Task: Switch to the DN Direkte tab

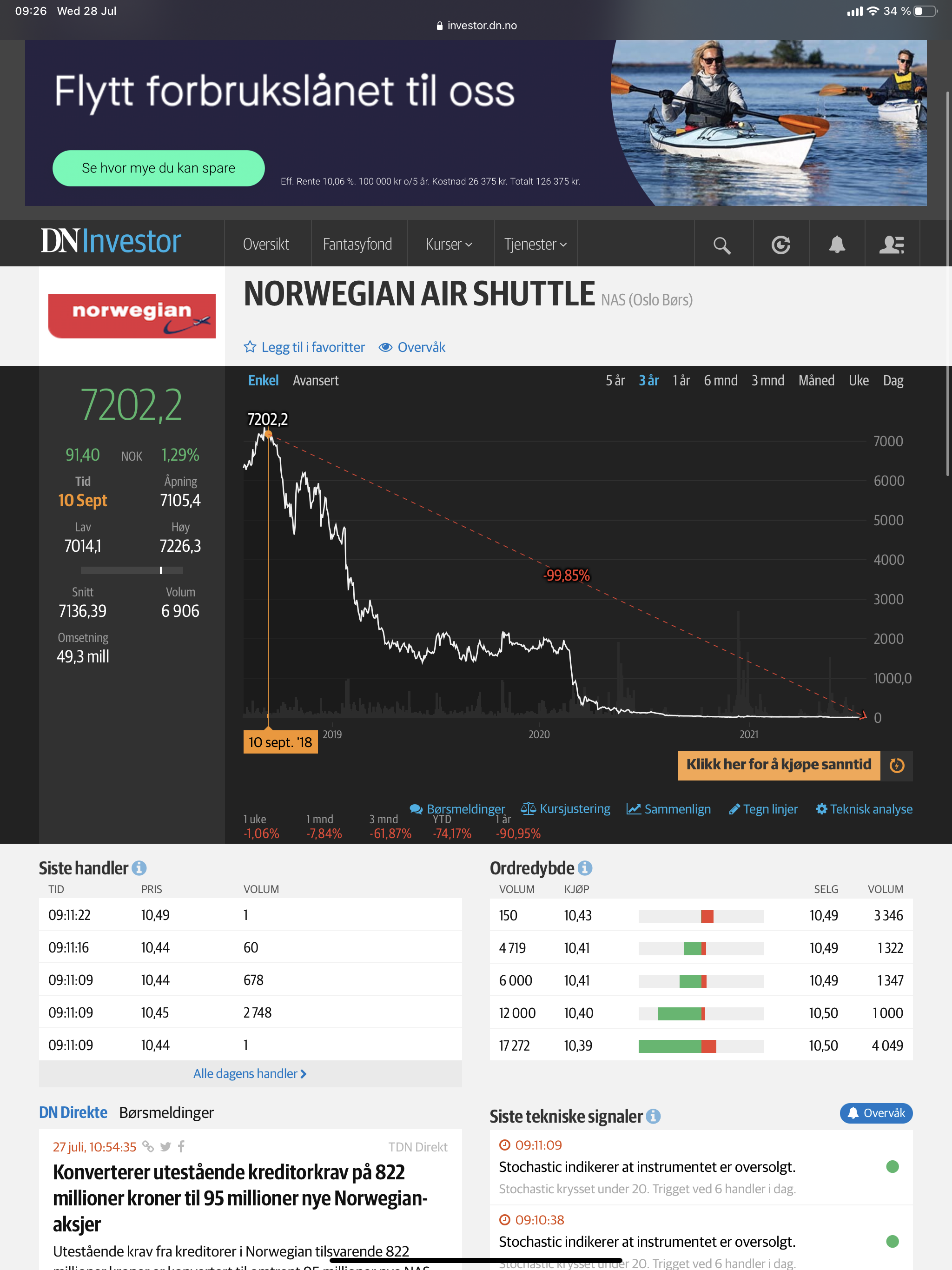Action: [x=73, y=1113]
